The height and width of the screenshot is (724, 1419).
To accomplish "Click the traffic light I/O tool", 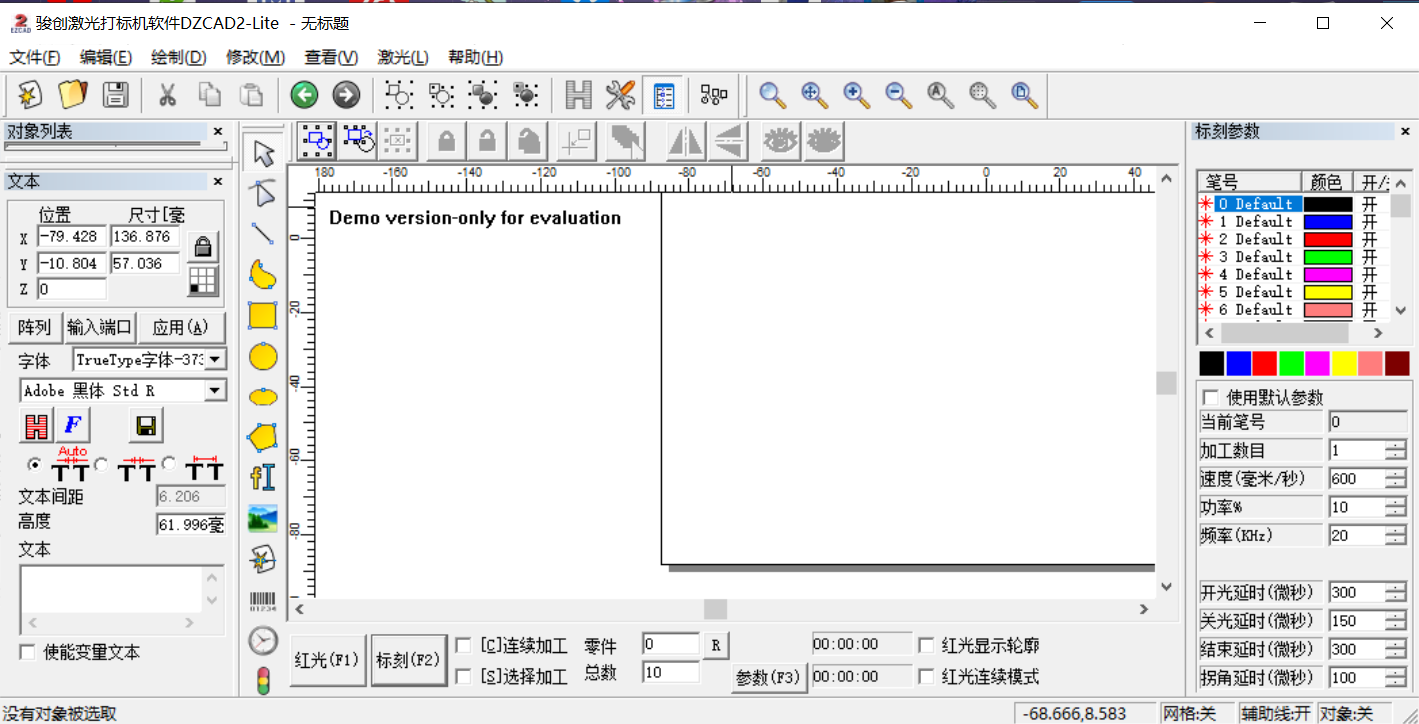I will tap(263, 681).
